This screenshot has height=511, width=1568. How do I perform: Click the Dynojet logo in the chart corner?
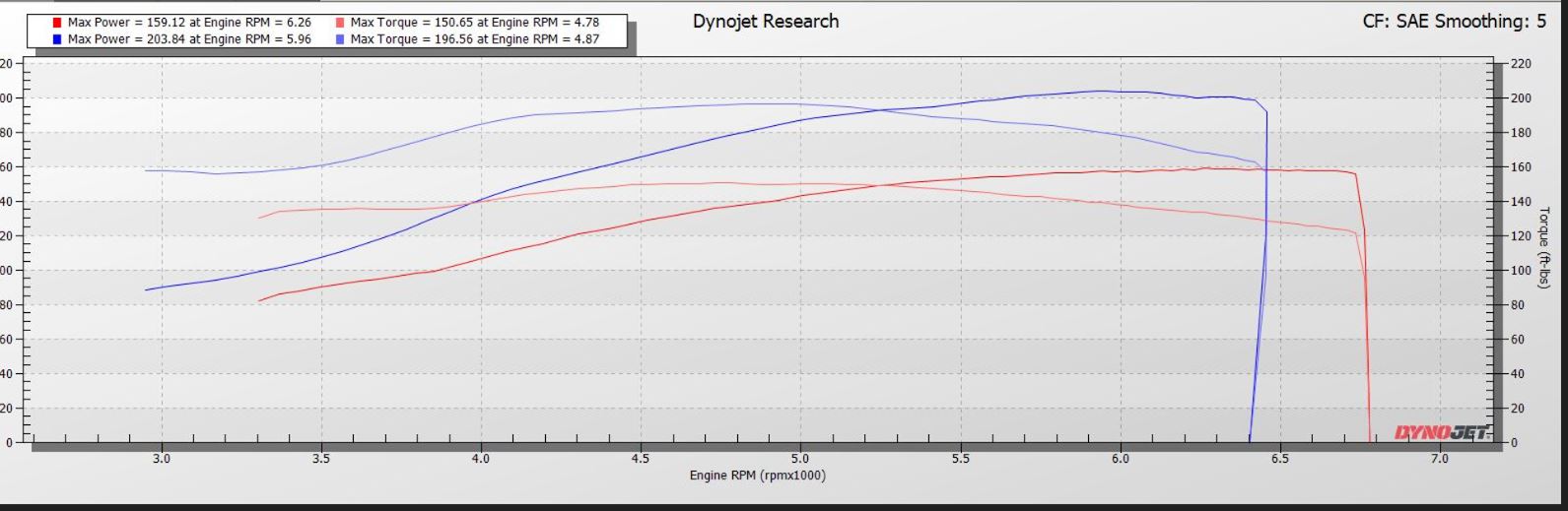point(1442,432)
